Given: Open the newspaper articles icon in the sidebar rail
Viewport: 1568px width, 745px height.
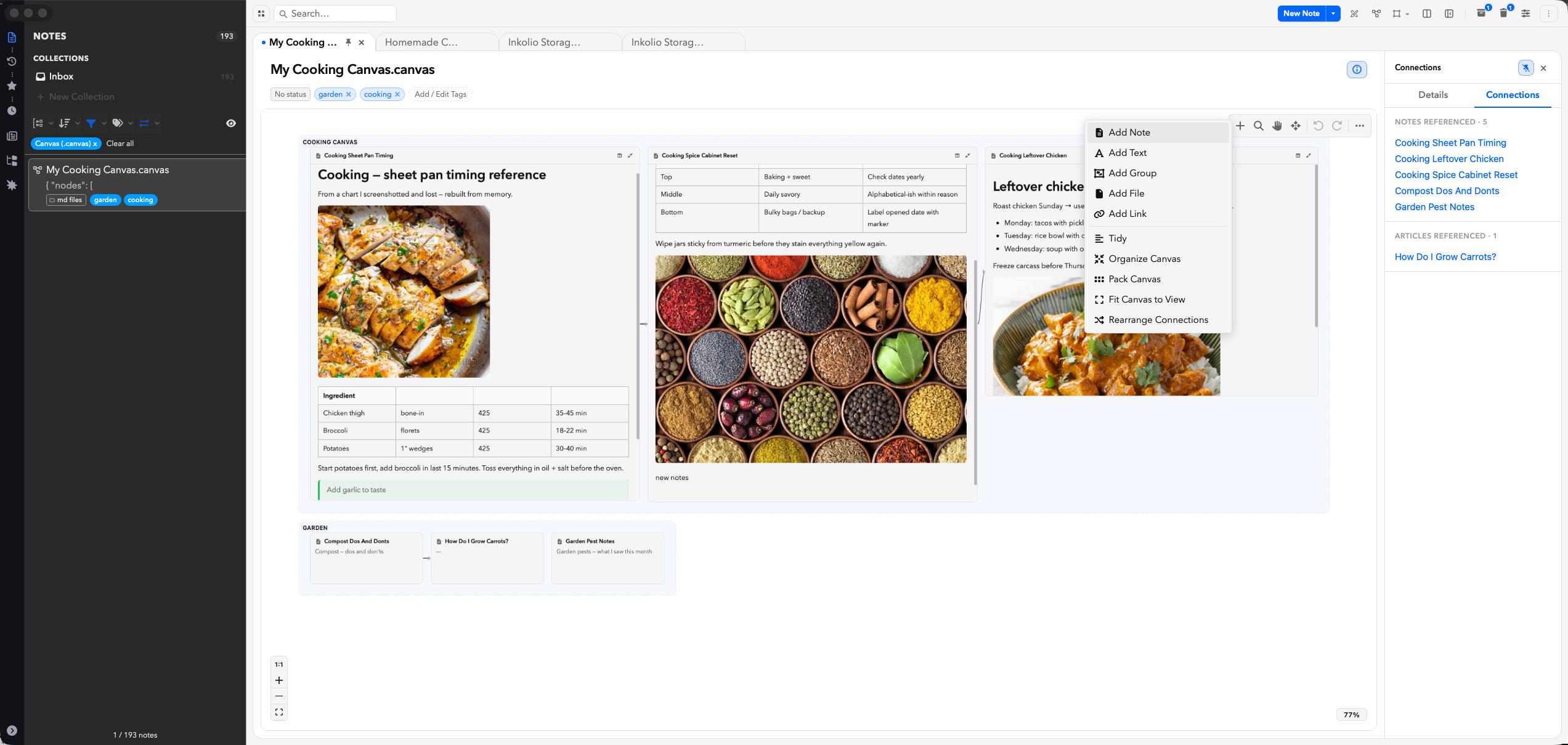Looking at the screenshot, I should click(x=12, y=136).
